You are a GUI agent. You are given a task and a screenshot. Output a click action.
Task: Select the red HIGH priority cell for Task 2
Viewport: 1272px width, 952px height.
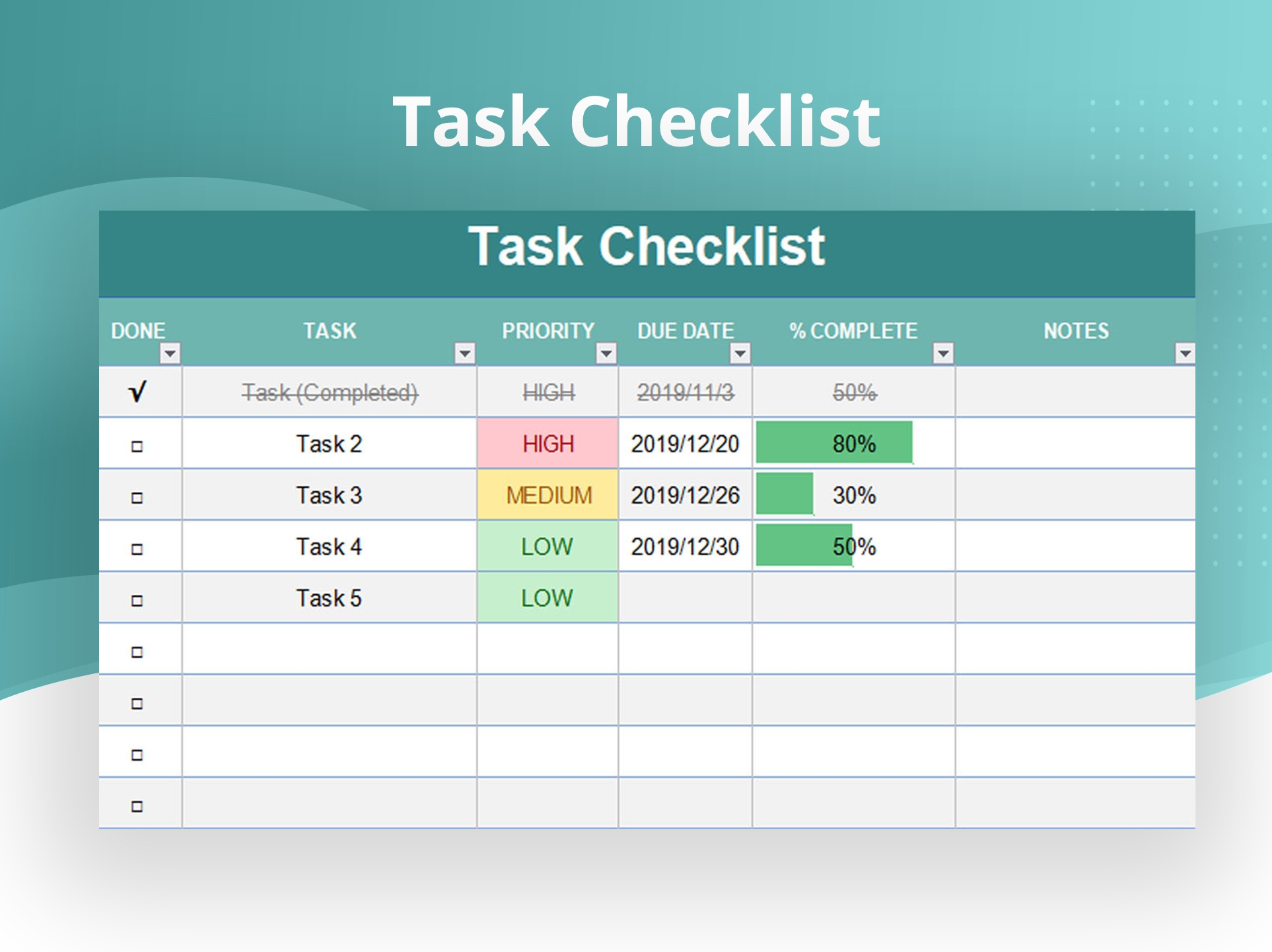point(548,444)
